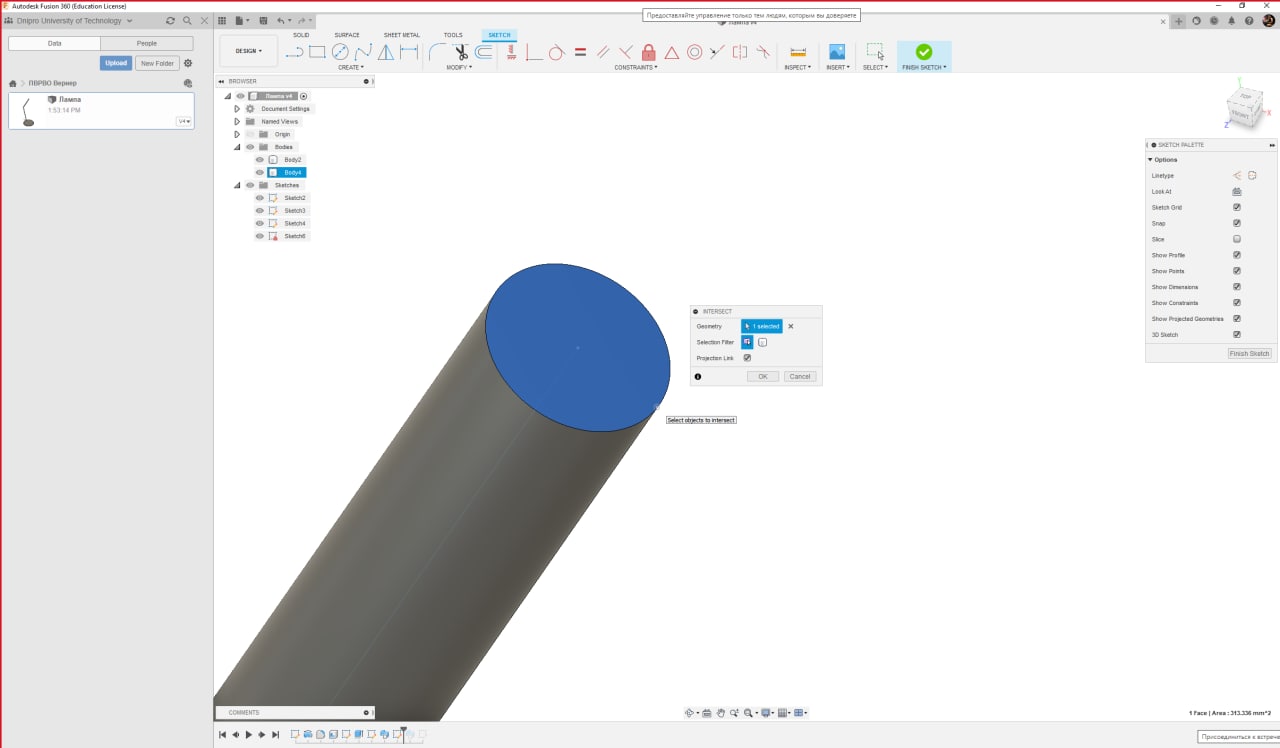Switch to the SOLID tab
The height and width of the screenshot is (748, 1280).
301,35
